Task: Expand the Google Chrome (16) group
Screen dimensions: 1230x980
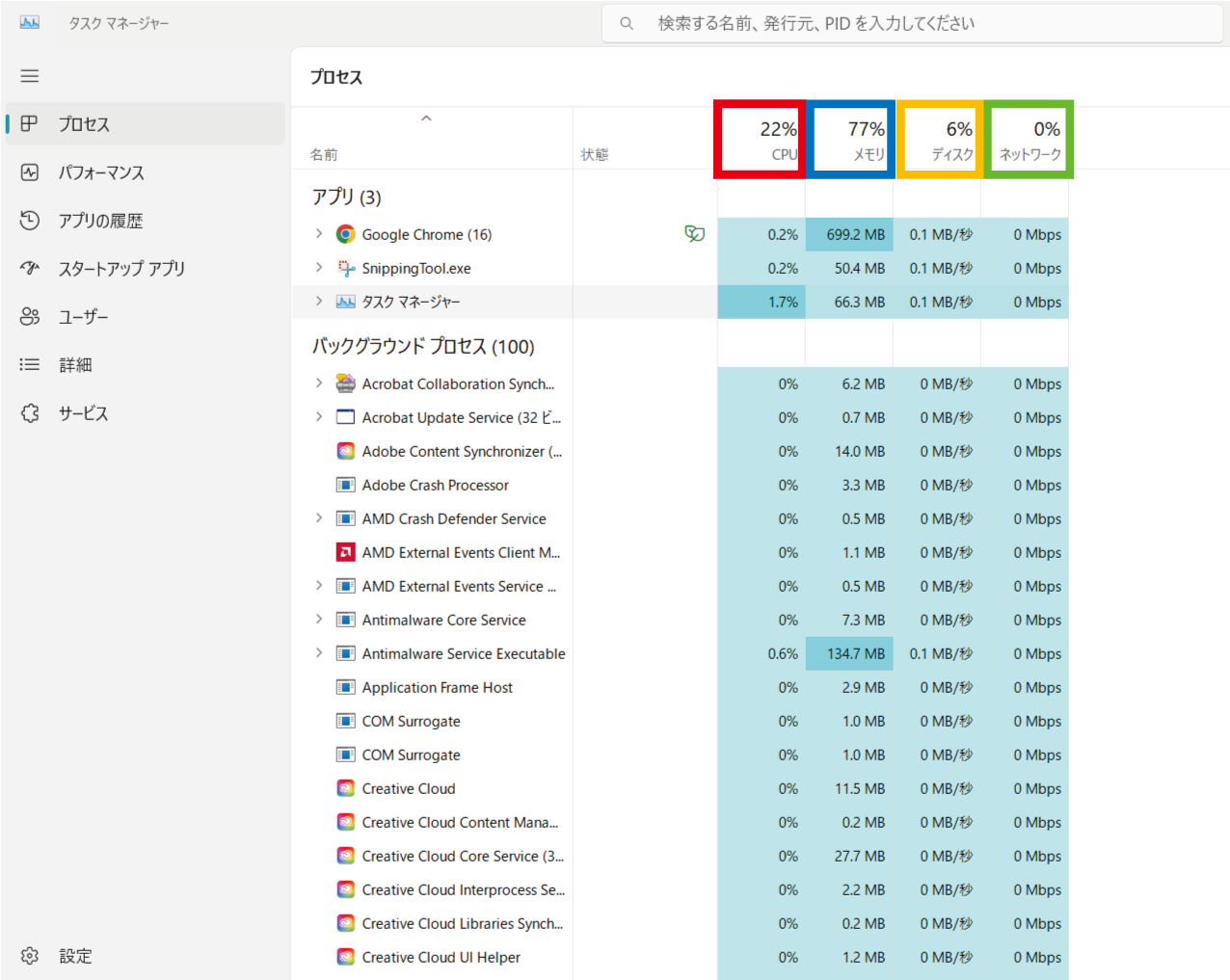Action: (x=319, y=233)
